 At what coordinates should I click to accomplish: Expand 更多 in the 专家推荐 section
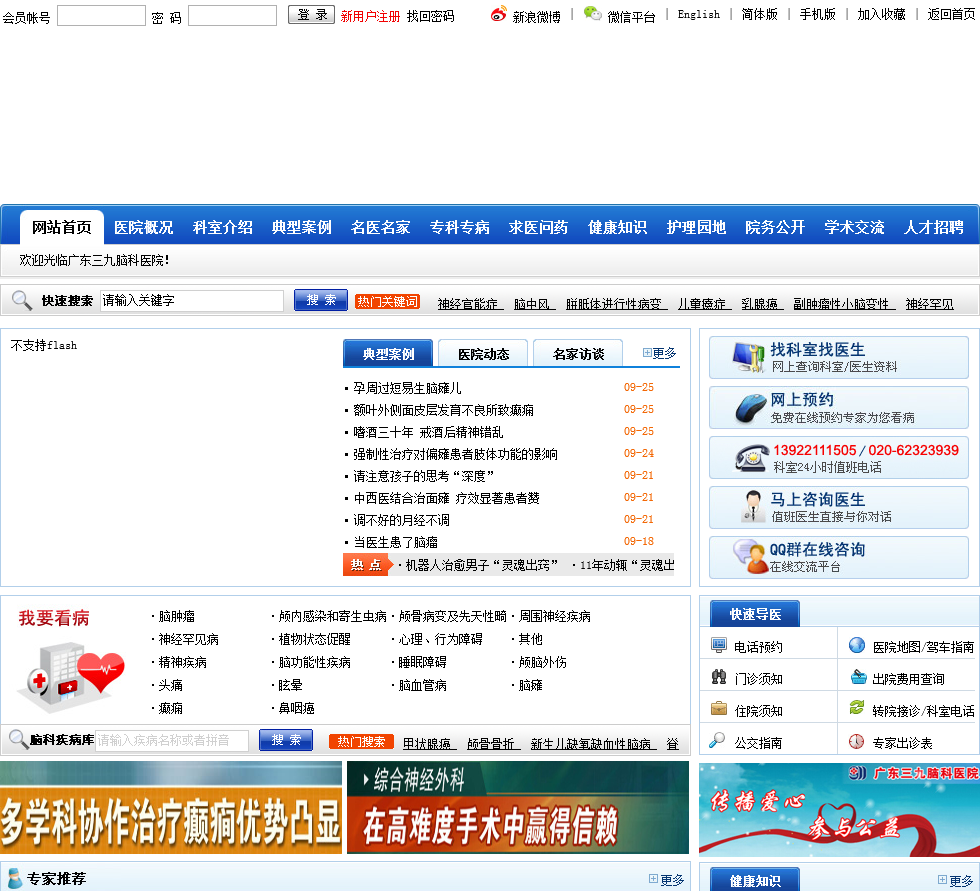(666, 879)
